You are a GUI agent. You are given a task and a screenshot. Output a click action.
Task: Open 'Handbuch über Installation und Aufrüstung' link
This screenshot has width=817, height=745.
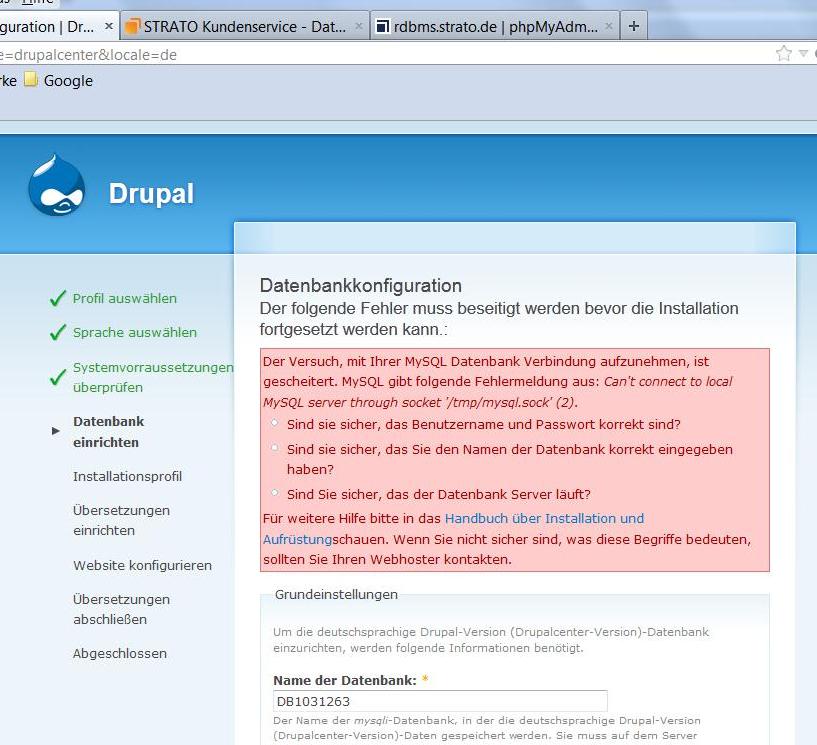[x=544, y=518]
